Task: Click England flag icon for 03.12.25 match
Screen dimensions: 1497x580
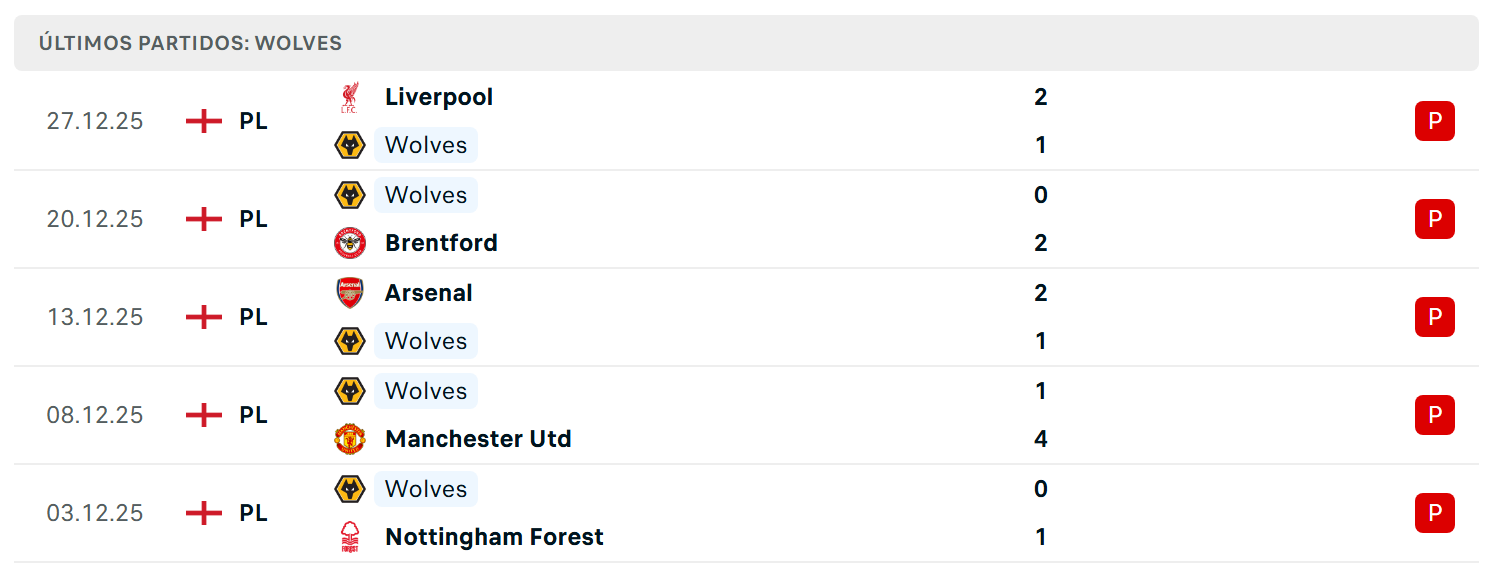Action: [204, 513]
